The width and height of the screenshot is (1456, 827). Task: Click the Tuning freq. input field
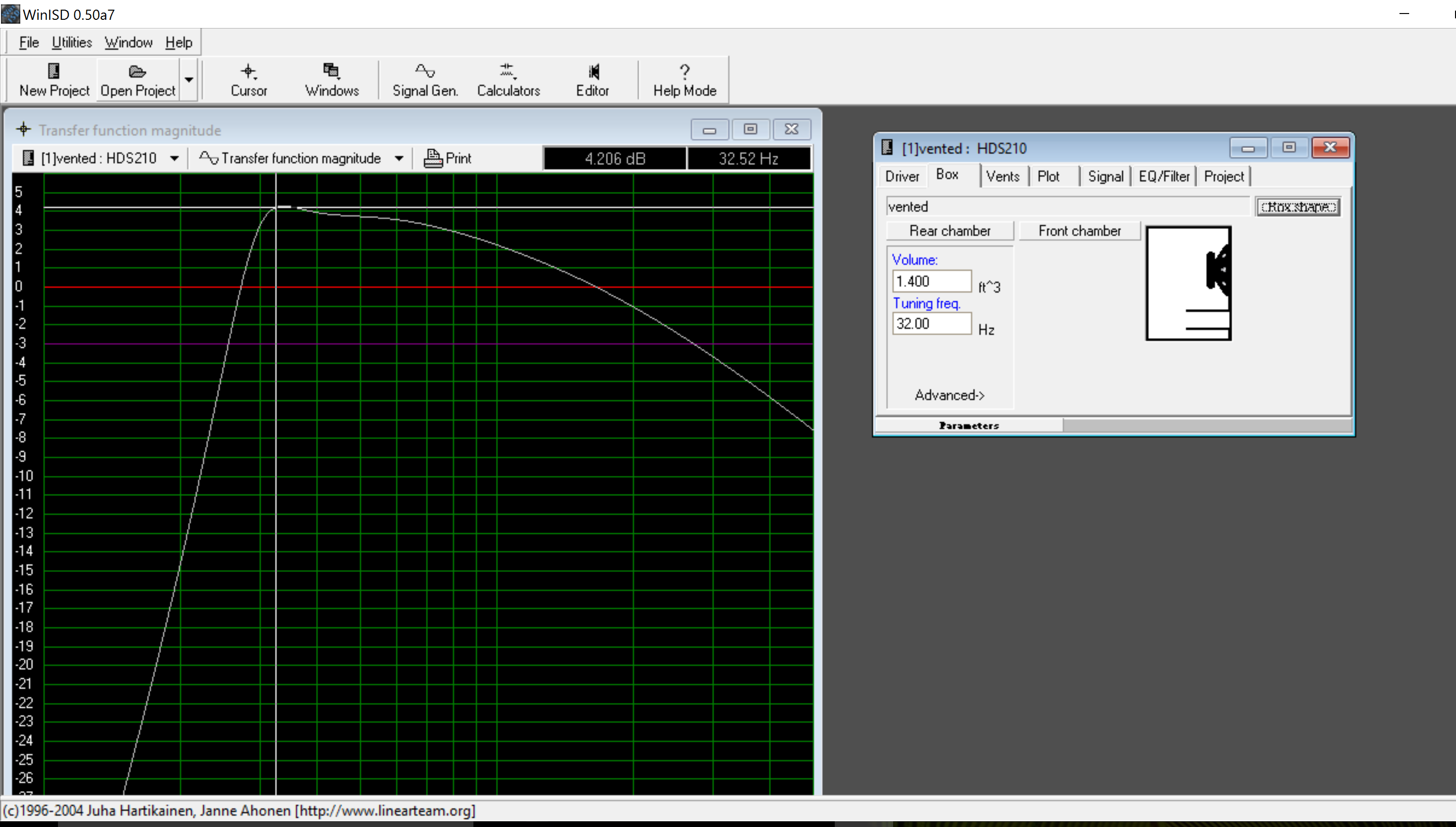click(x=932, y=324)
